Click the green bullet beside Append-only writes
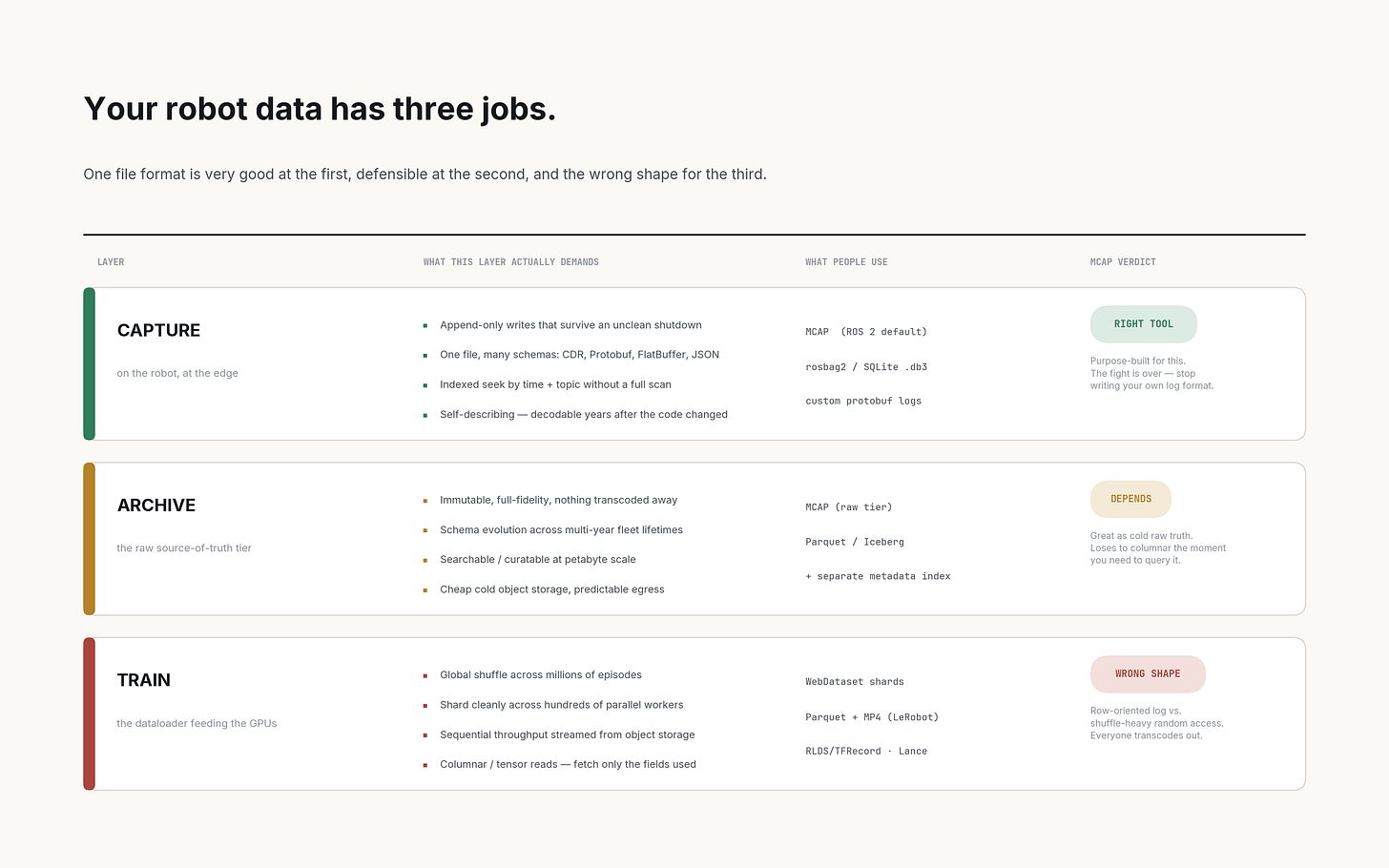 (425, 325)
